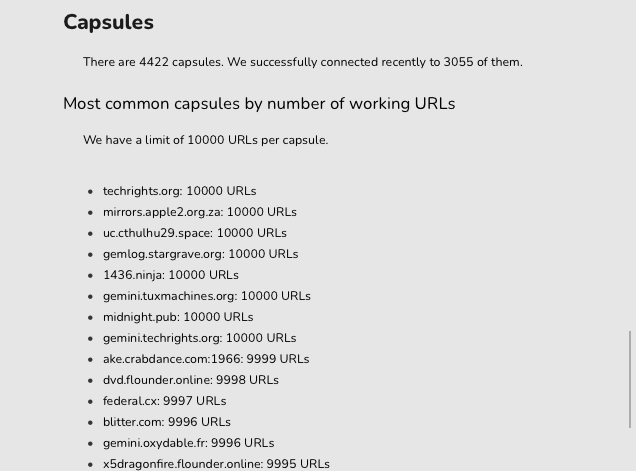Select the dvd.flounder.online list item

[x=191, y=380]
